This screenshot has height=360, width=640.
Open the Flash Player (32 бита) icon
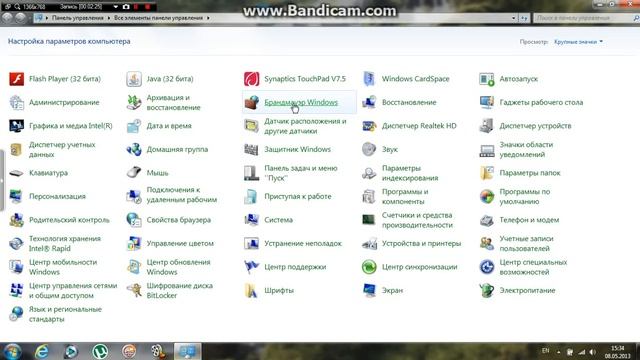pos(17,79)
